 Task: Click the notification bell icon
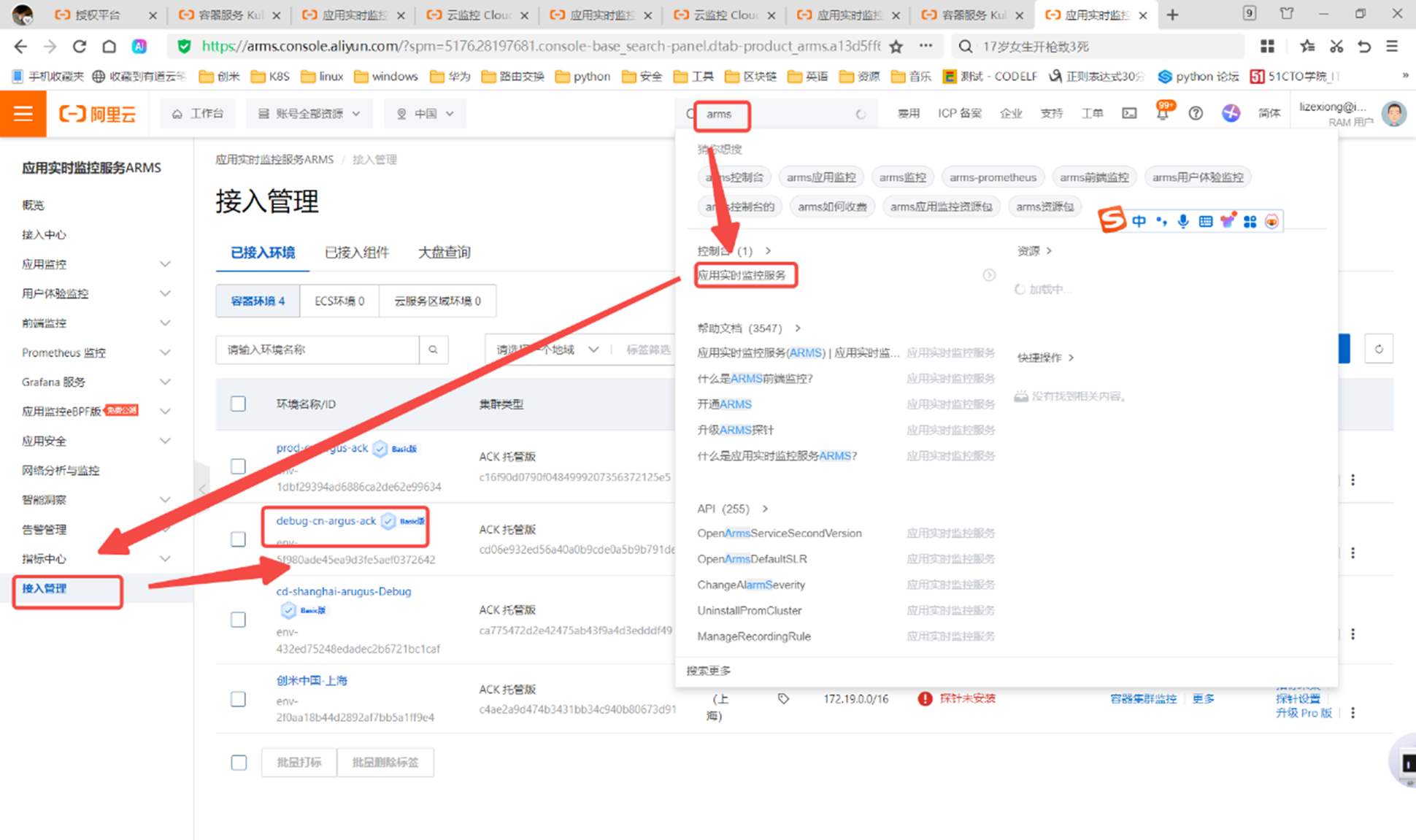[x=1162, y=113]
